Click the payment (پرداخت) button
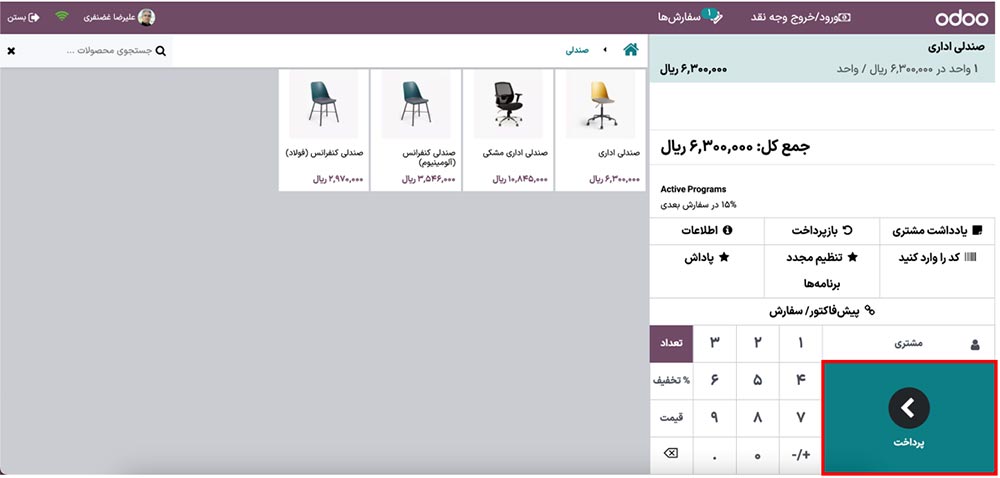1000x478 pixels. click(909, 417)
